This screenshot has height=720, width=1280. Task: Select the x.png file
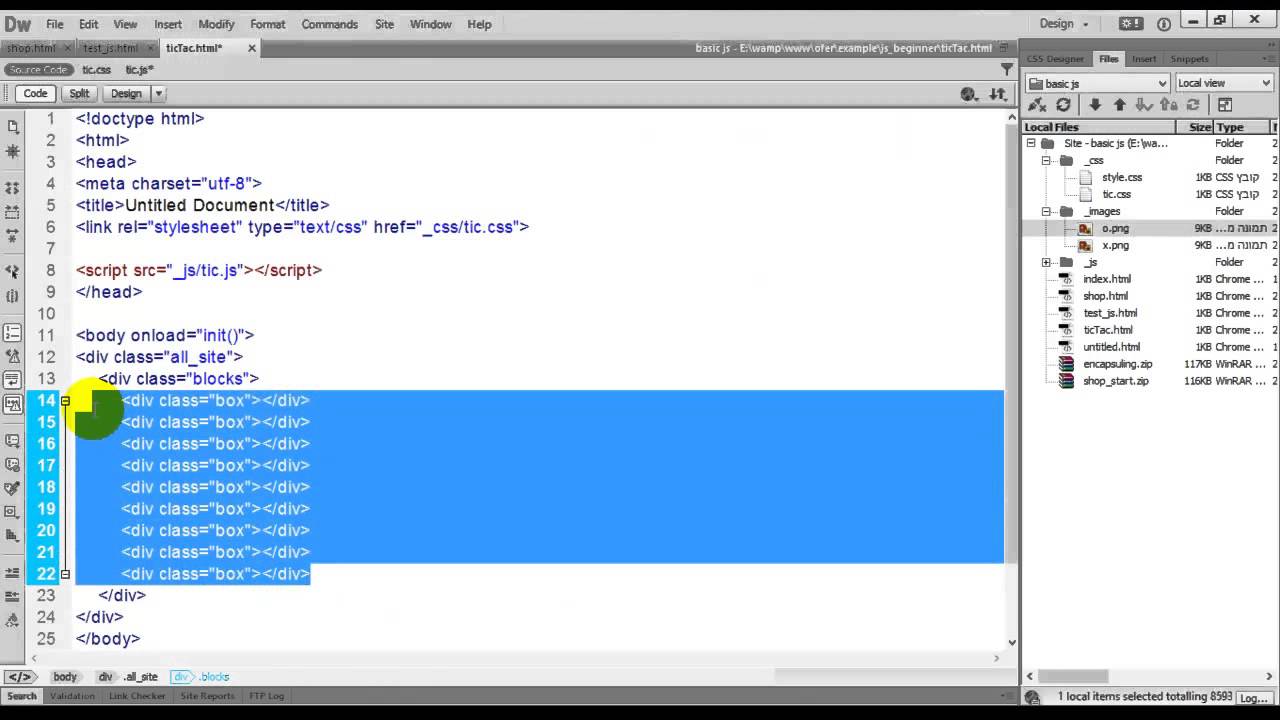[1115, 245]
